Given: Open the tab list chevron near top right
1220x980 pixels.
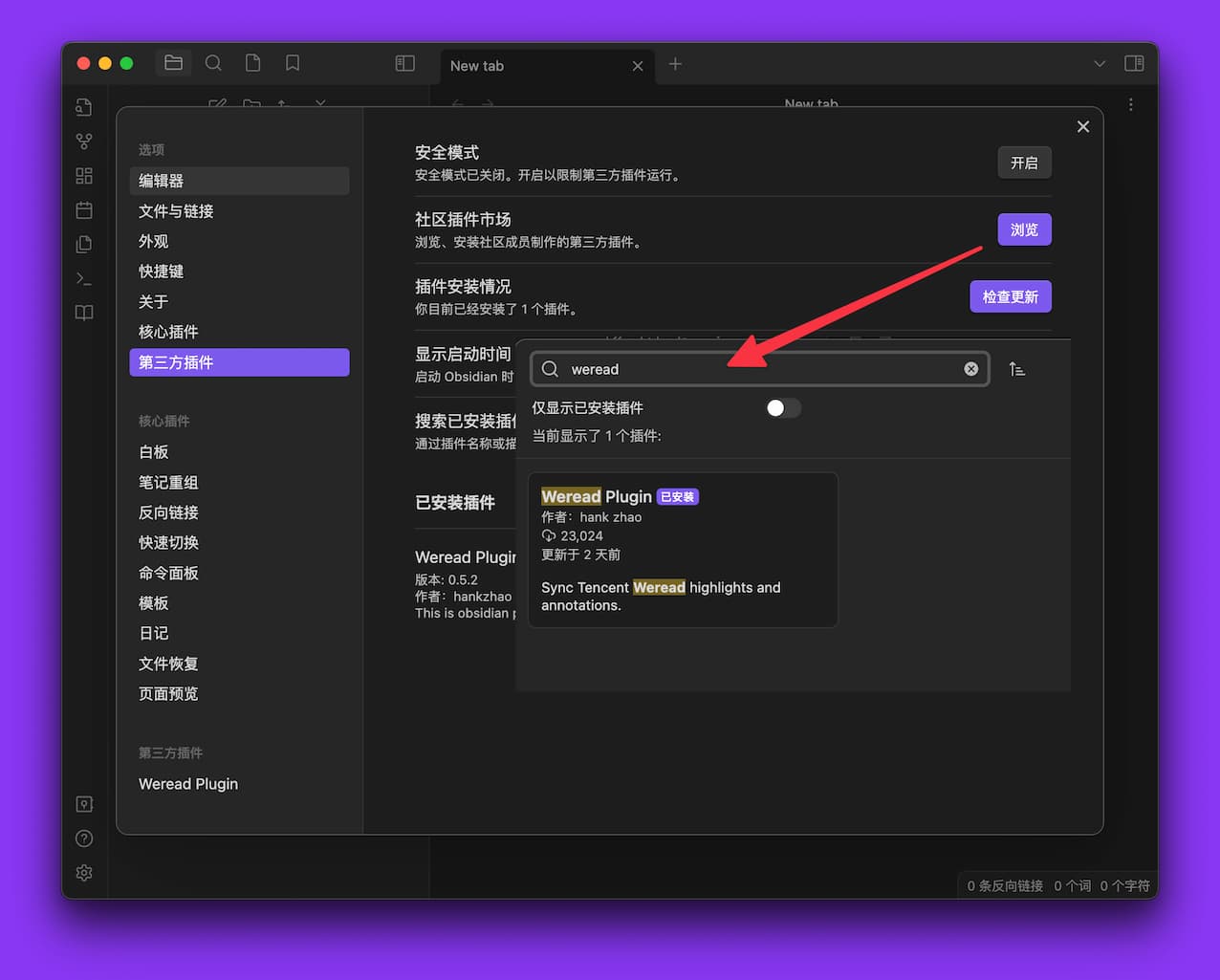Looking at the screenshot, I should (1100, 64).
